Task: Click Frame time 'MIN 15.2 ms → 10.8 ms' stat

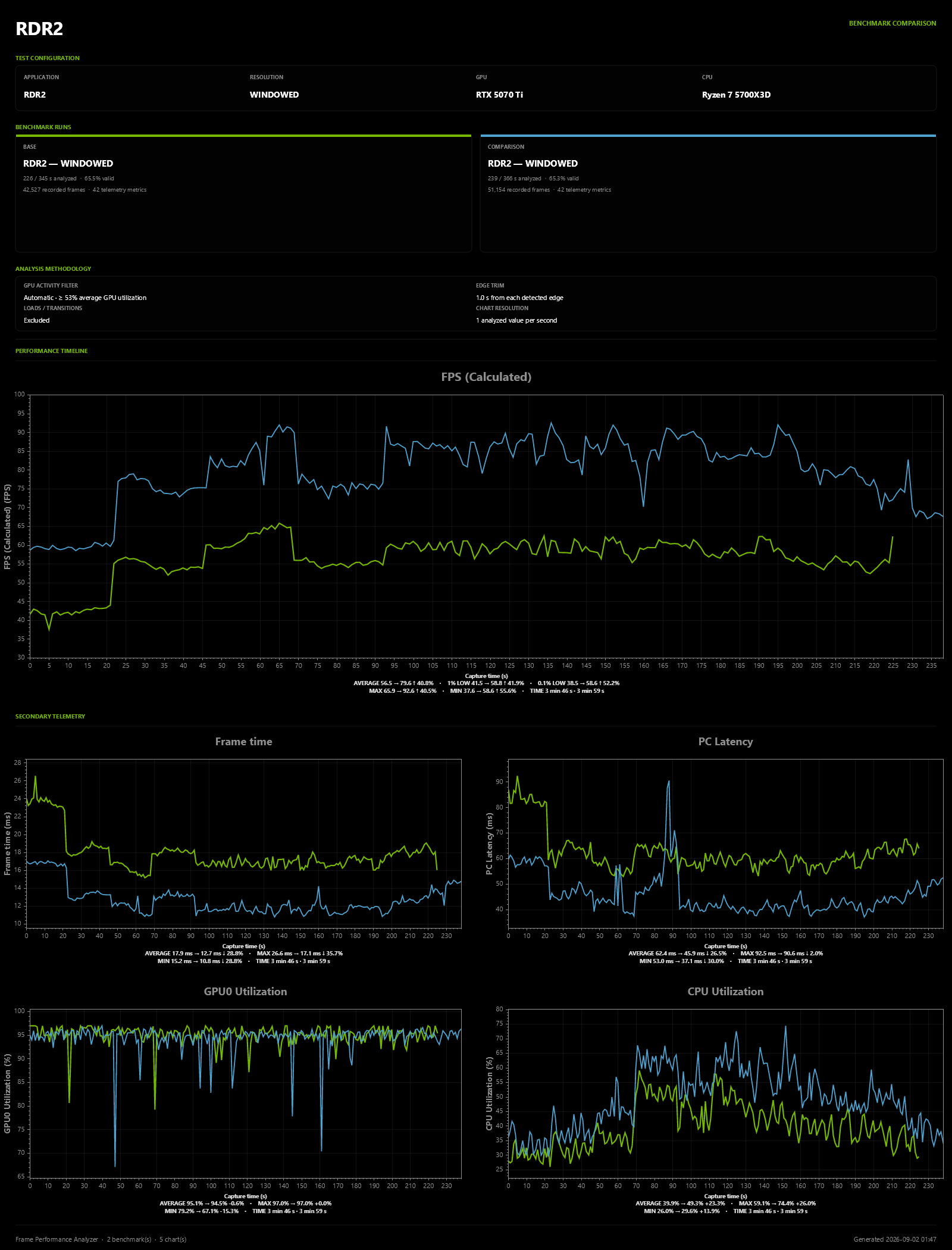Action: tap(200, 961)
